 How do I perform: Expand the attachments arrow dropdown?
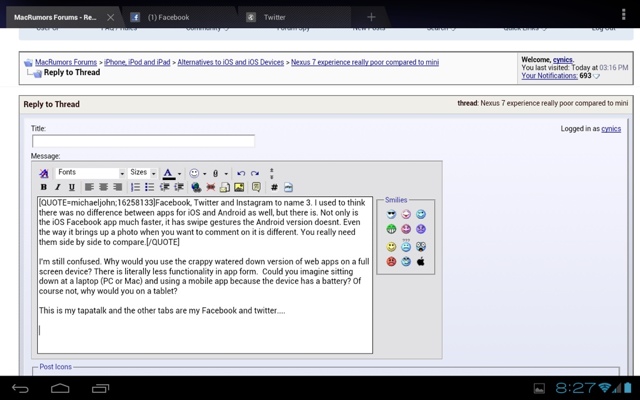[x=226, y=173]
